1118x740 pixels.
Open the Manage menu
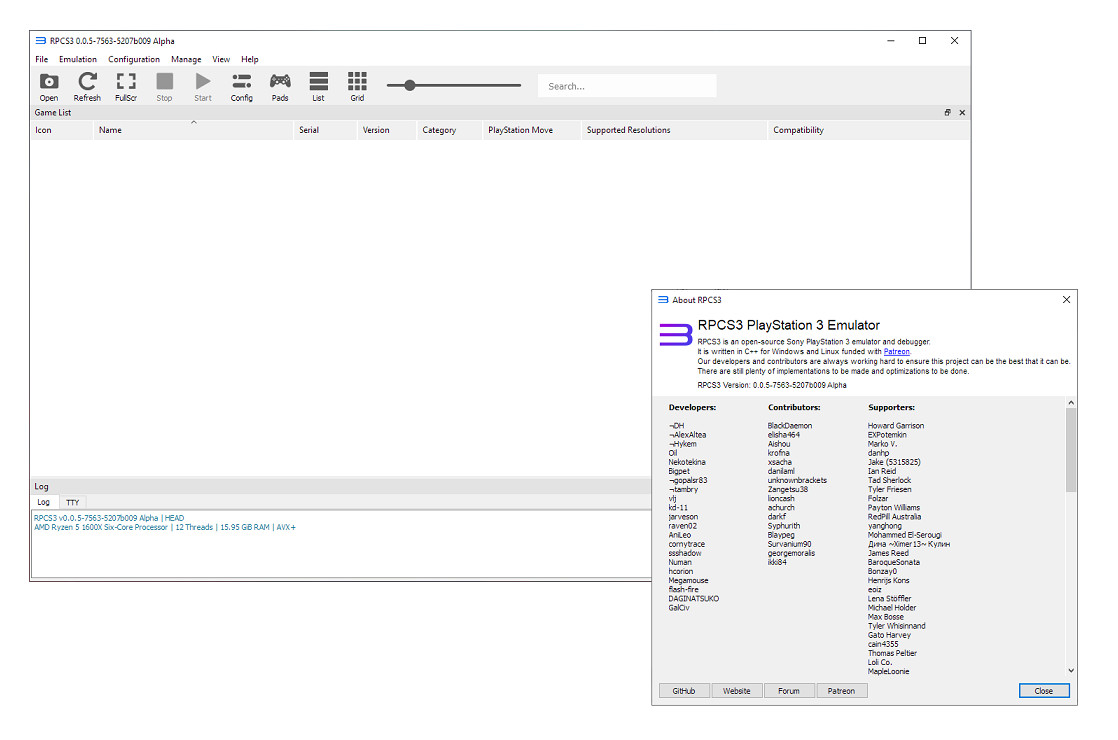click(x=186, y=59)
